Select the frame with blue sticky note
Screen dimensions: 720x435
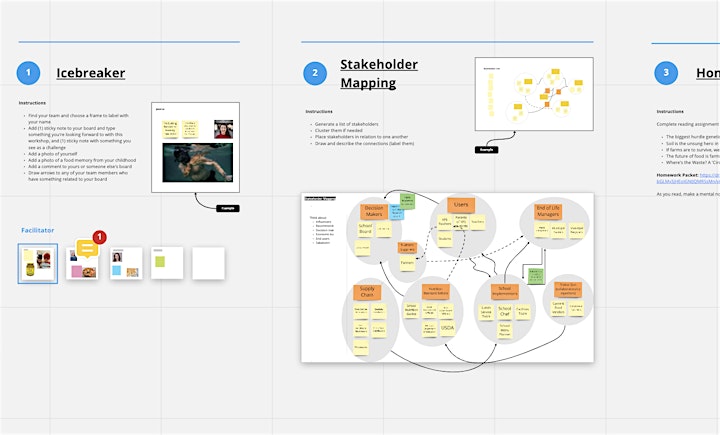coord(126,263)
